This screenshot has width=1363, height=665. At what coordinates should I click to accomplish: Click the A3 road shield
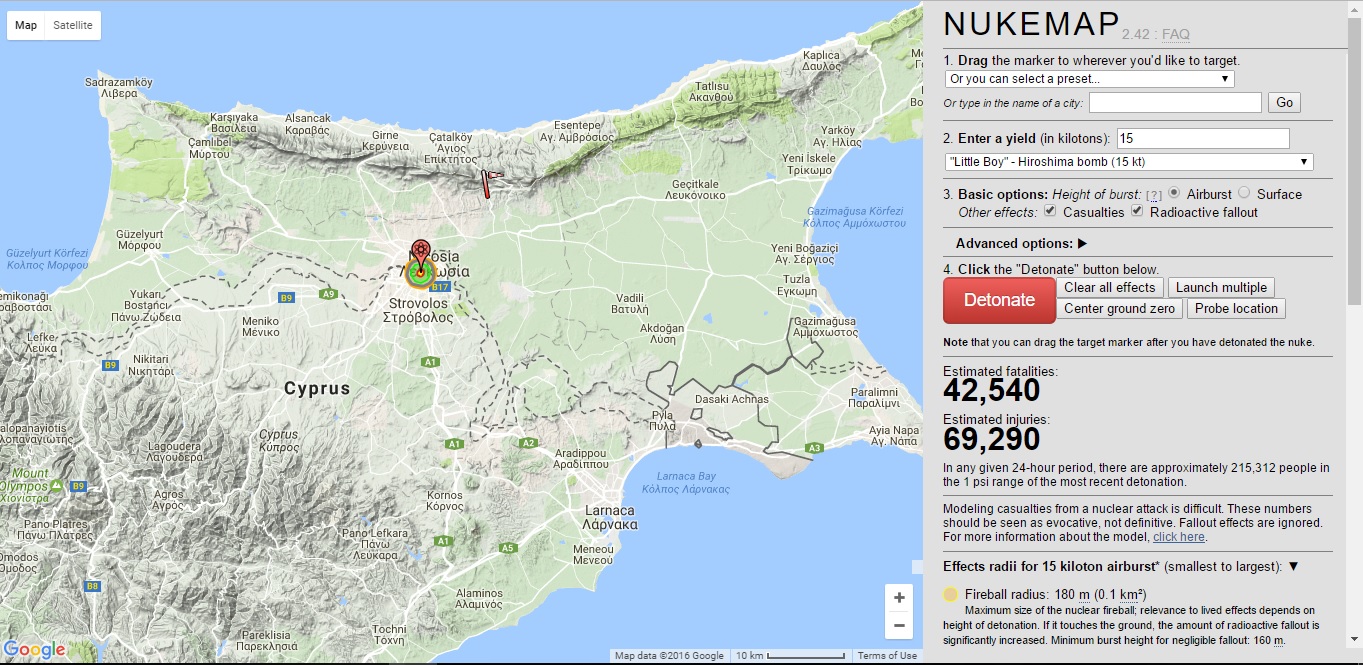pos(814,447)
